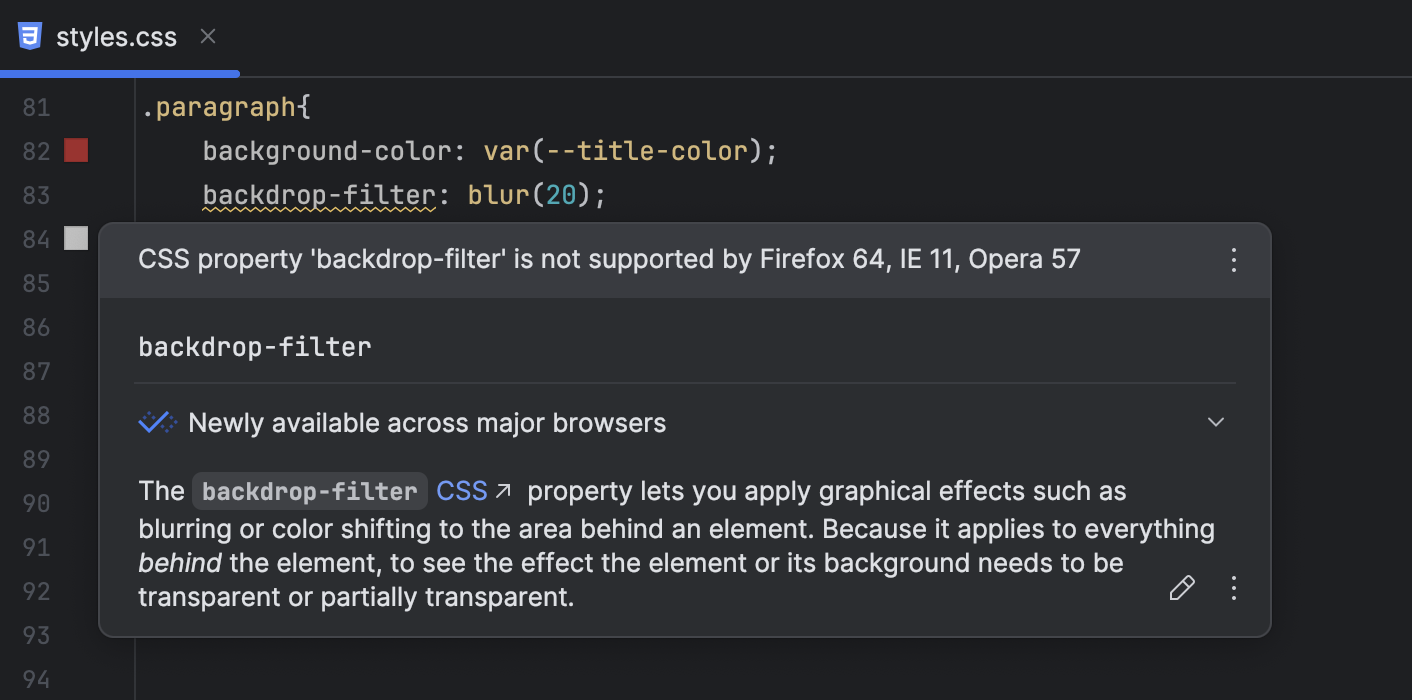This screenshot has height=700, width=1412.
Task: Select the styles.css editor tab
Action: [x=117, y=36]
